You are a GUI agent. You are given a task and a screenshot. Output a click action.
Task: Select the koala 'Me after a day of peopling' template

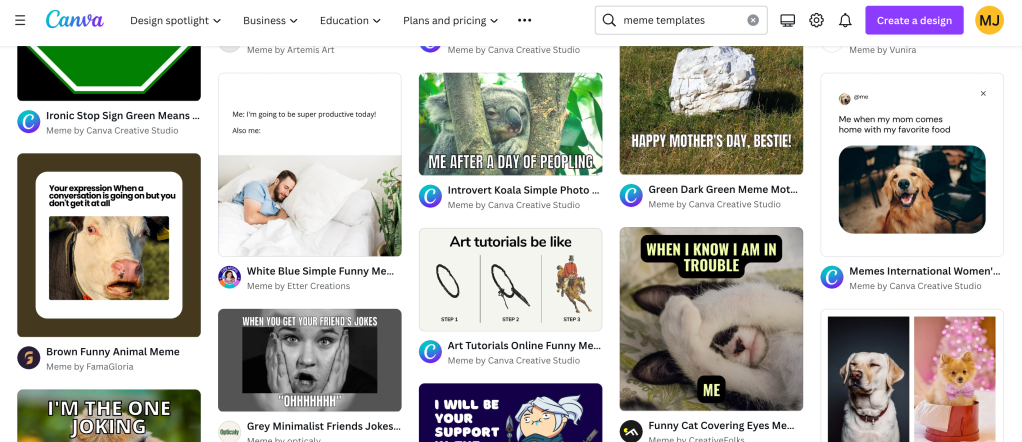tap(510, 124)
